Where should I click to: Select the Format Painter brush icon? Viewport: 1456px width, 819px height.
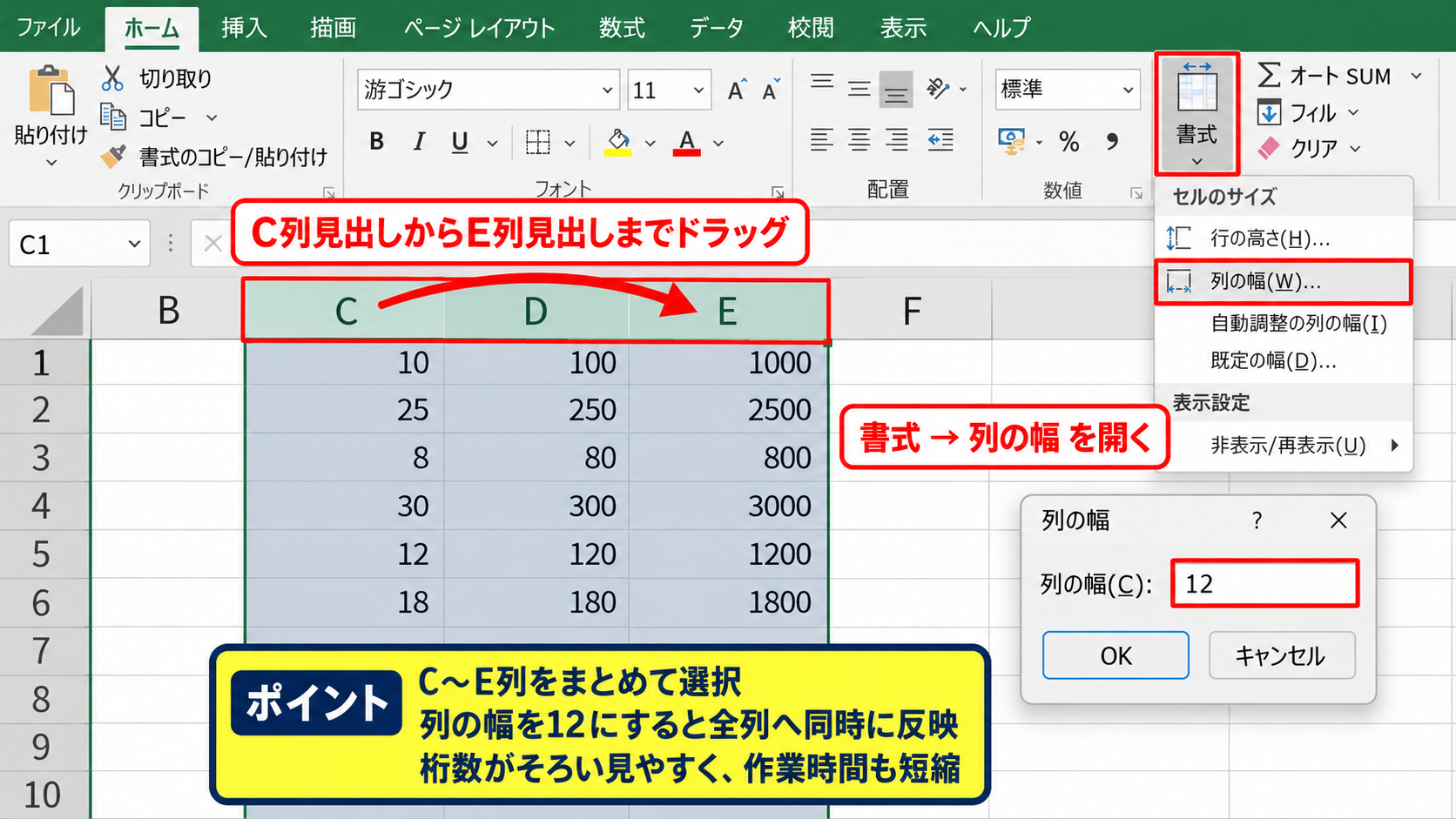click(x=113, y=156)
